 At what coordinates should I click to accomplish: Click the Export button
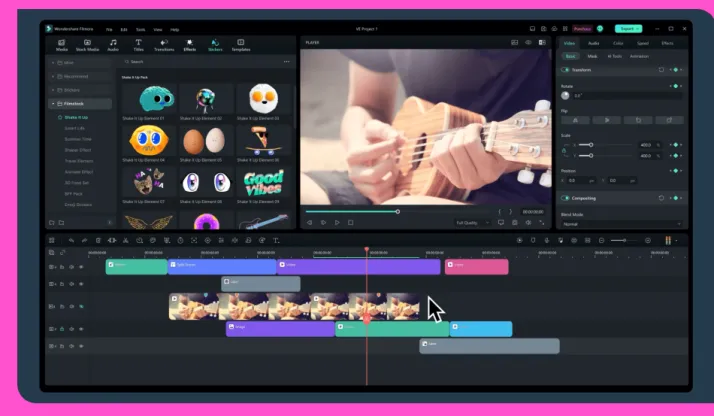627,29
